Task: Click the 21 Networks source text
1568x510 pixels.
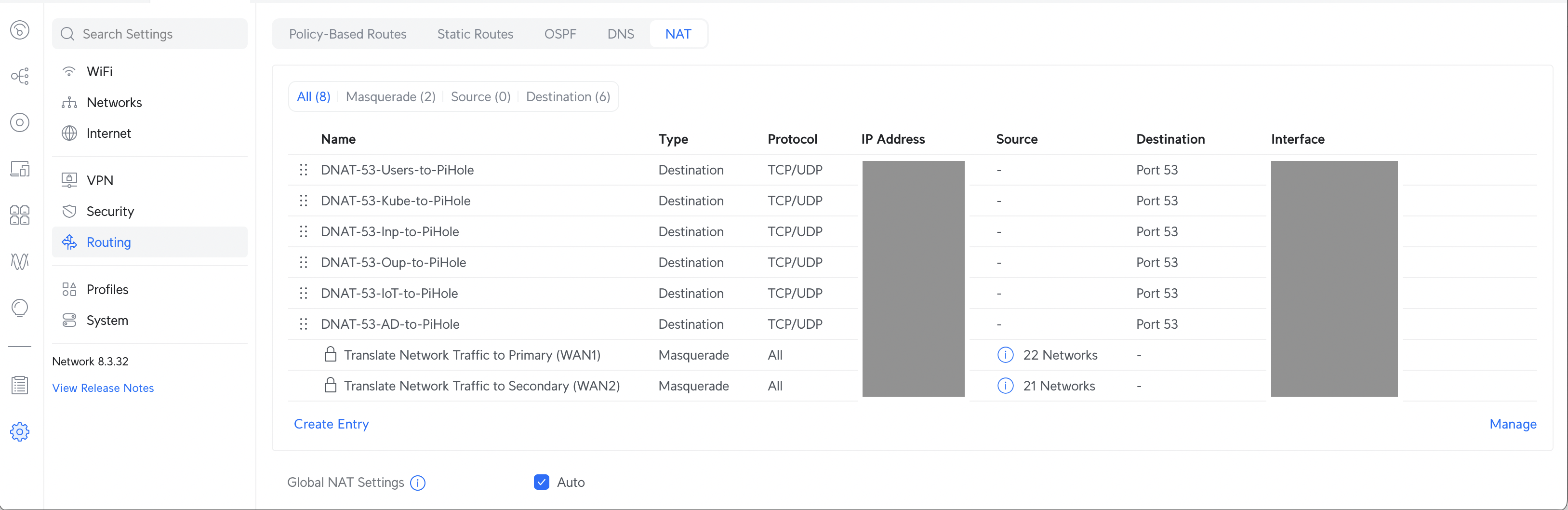Action: pos(1059,386)
